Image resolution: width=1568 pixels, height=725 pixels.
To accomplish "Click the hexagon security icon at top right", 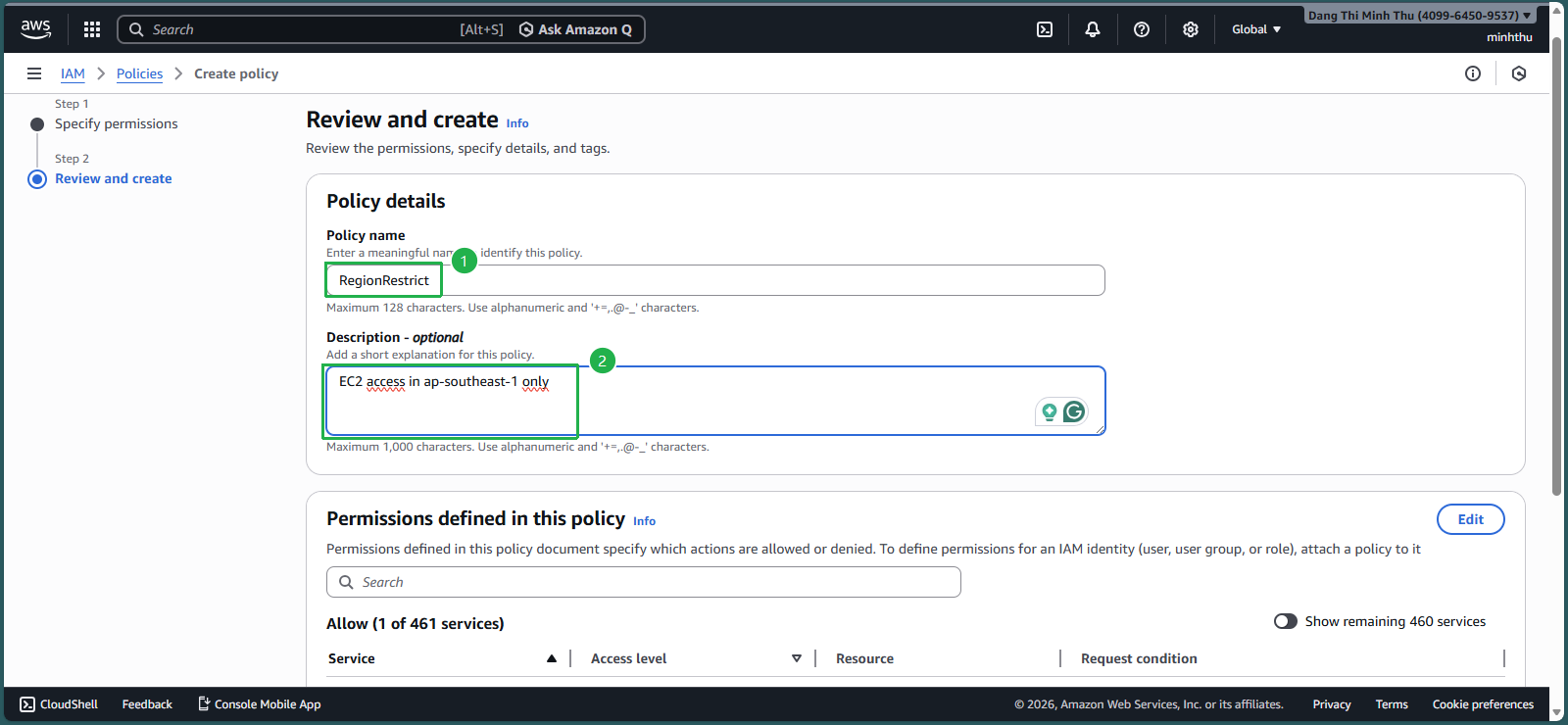I will (x=1519, y=73).
